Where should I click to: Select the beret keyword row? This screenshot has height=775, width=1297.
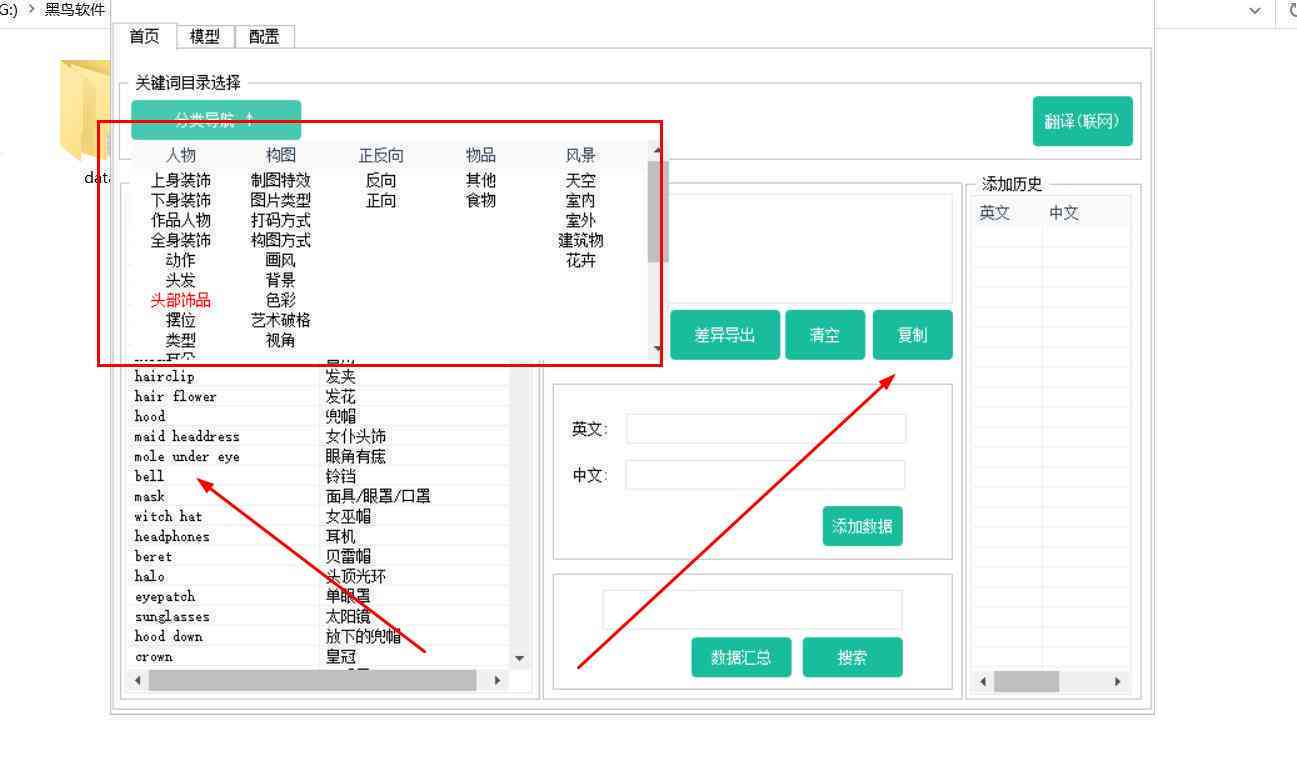tap(320, 557)
